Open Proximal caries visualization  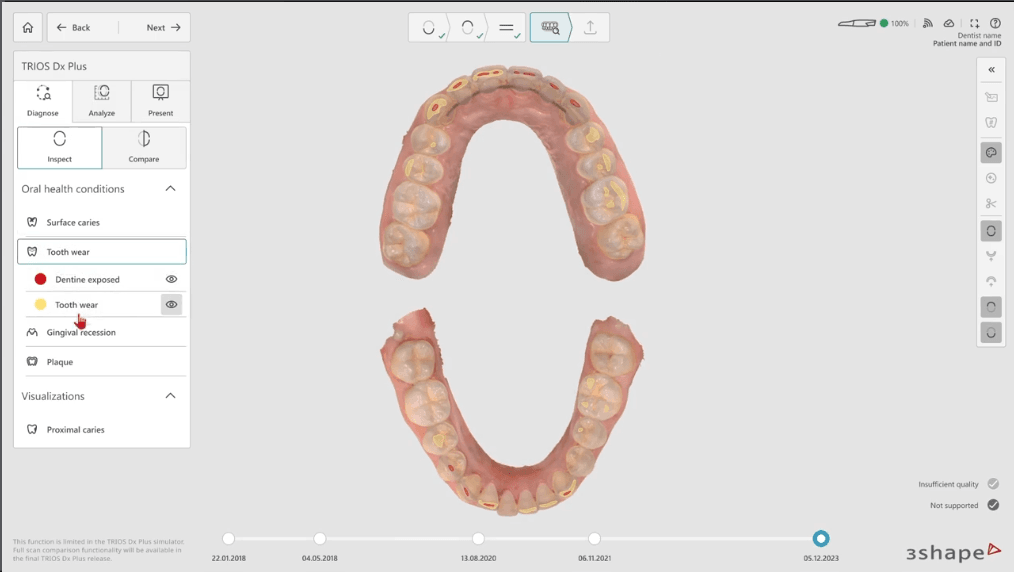[102, 429]
